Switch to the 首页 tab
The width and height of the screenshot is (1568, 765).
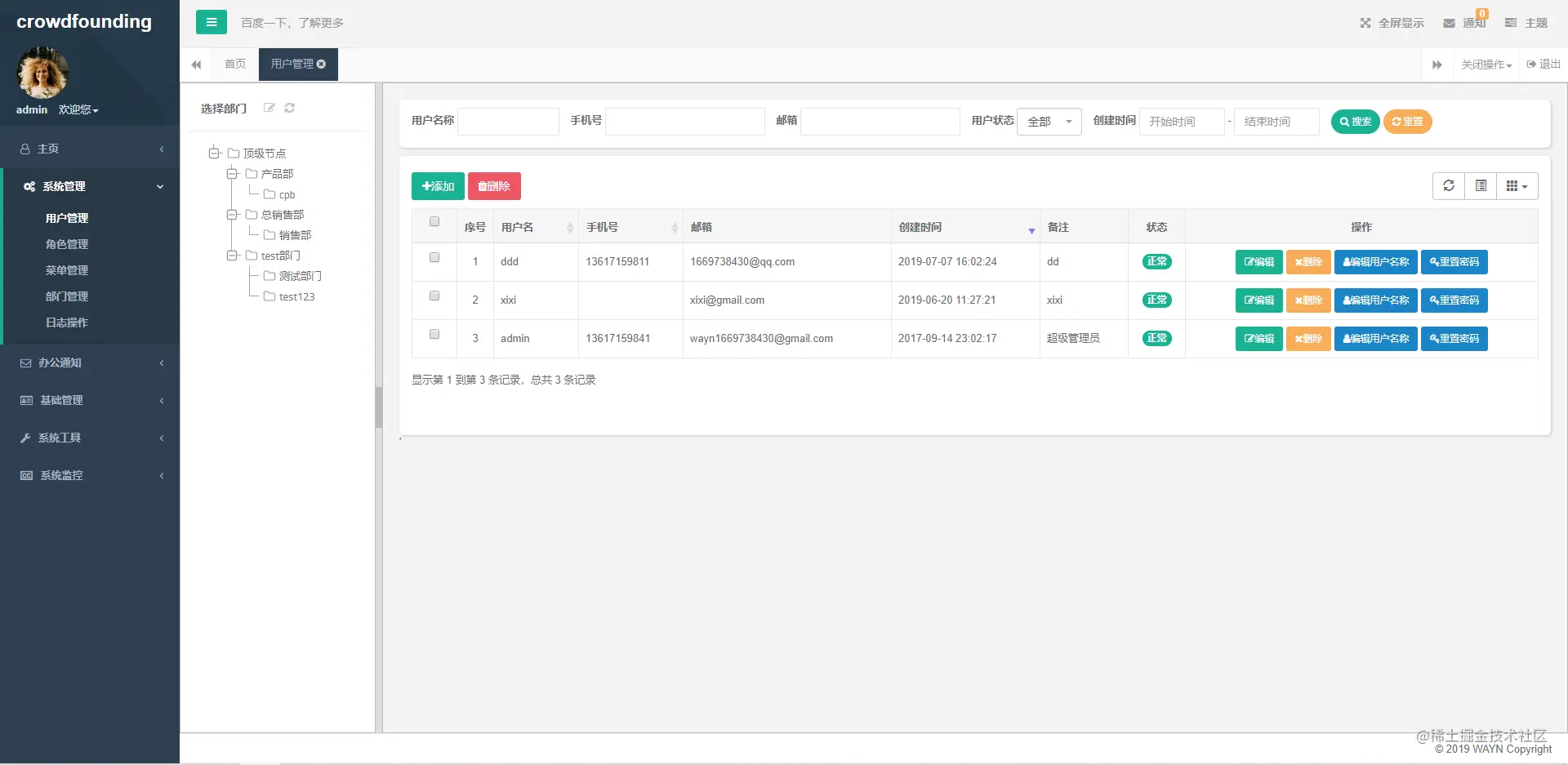point(235,64)
